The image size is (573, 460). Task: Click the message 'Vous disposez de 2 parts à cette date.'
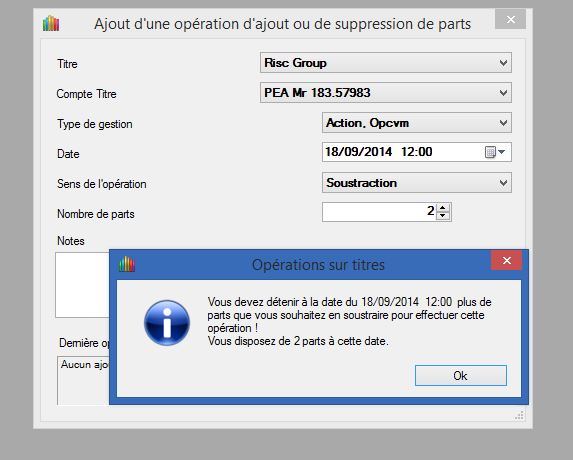point(298,341)
